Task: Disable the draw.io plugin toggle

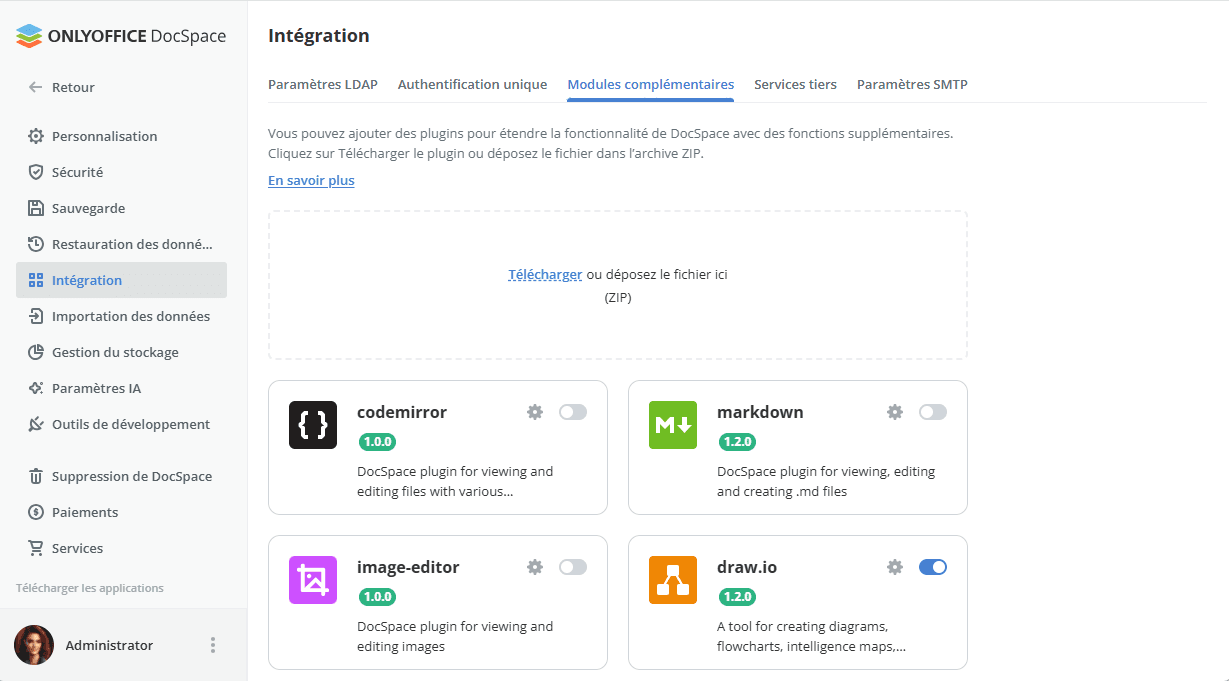Action: pos(933,567)
